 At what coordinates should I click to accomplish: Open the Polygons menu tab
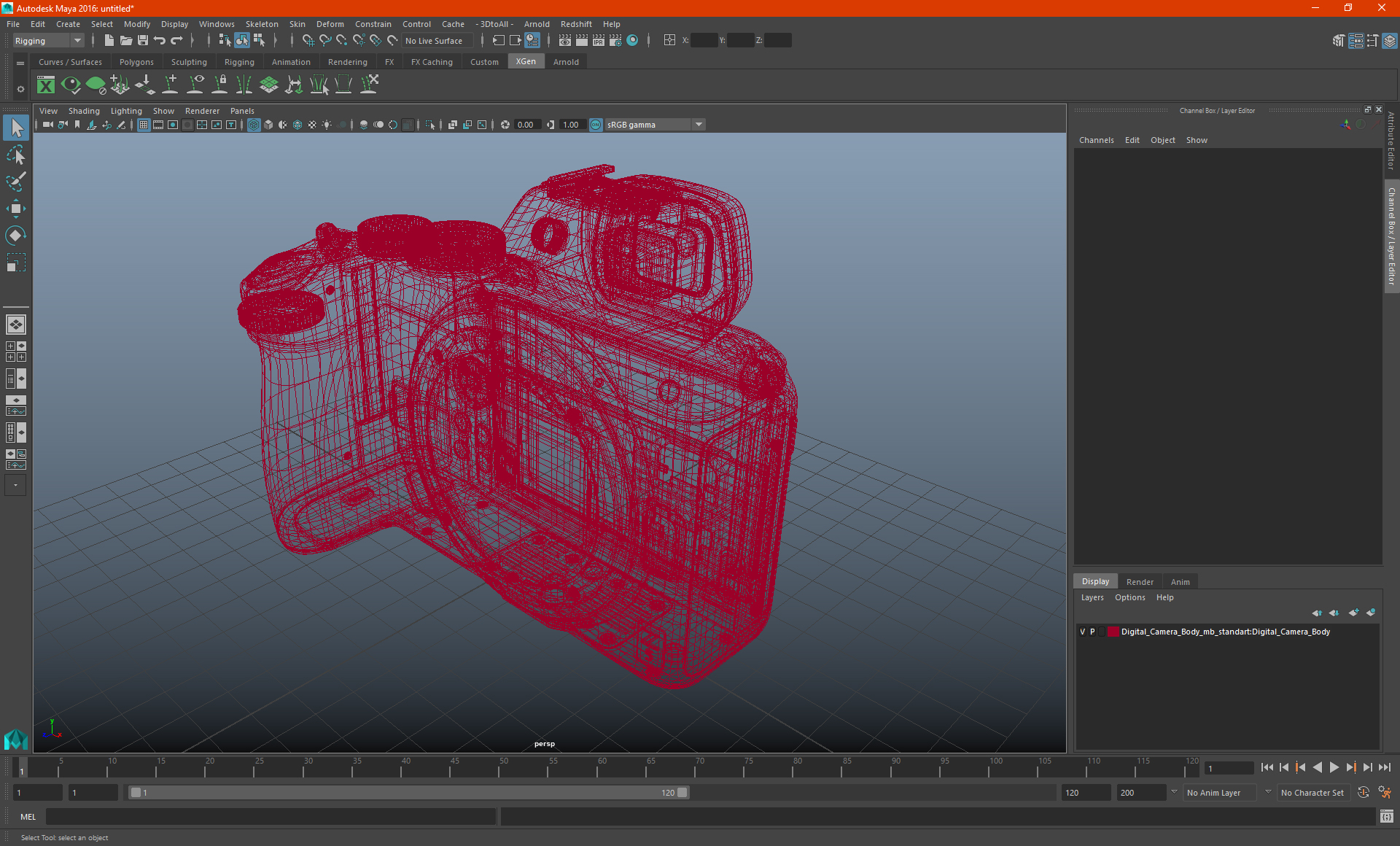click(x=137, y=62)
